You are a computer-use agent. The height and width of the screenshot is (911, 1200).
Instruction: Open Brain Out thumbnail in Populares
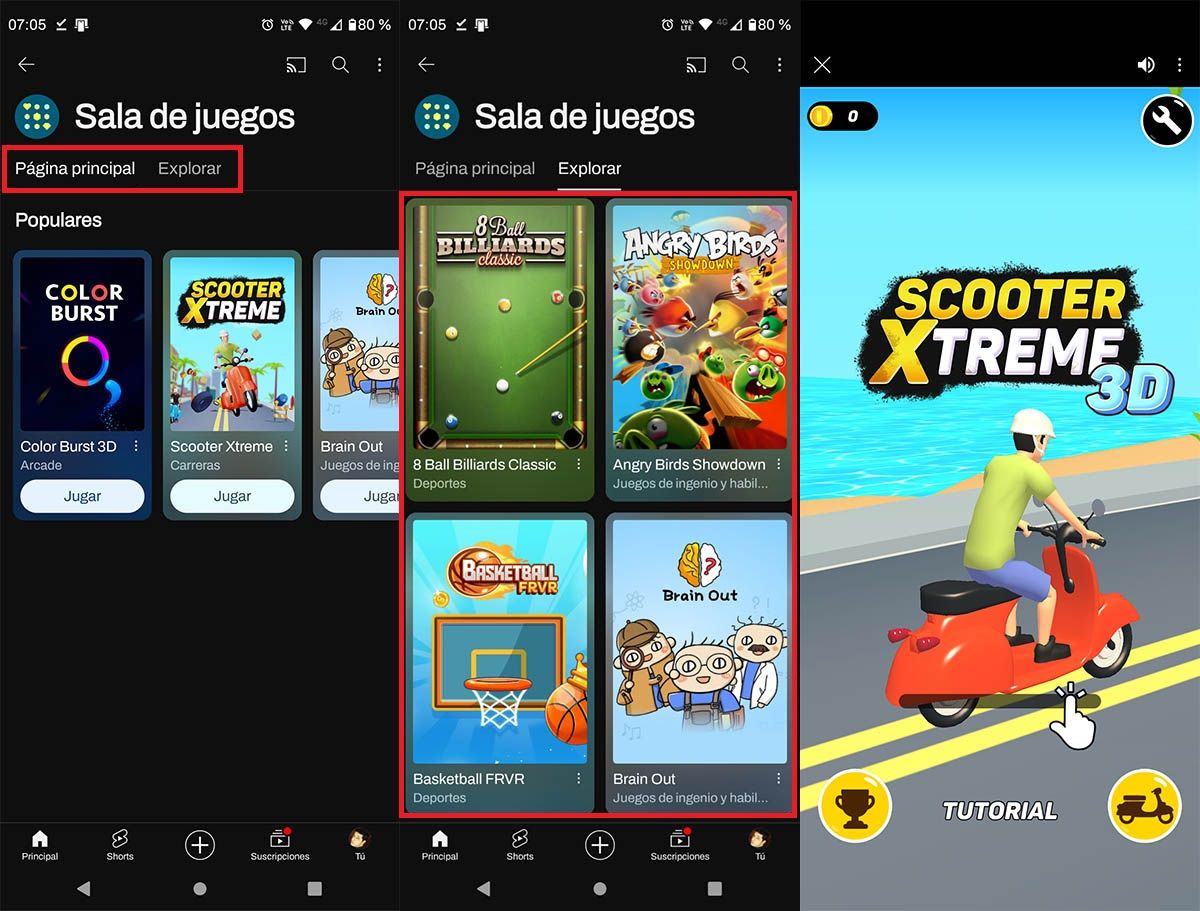tap(360, 344)
